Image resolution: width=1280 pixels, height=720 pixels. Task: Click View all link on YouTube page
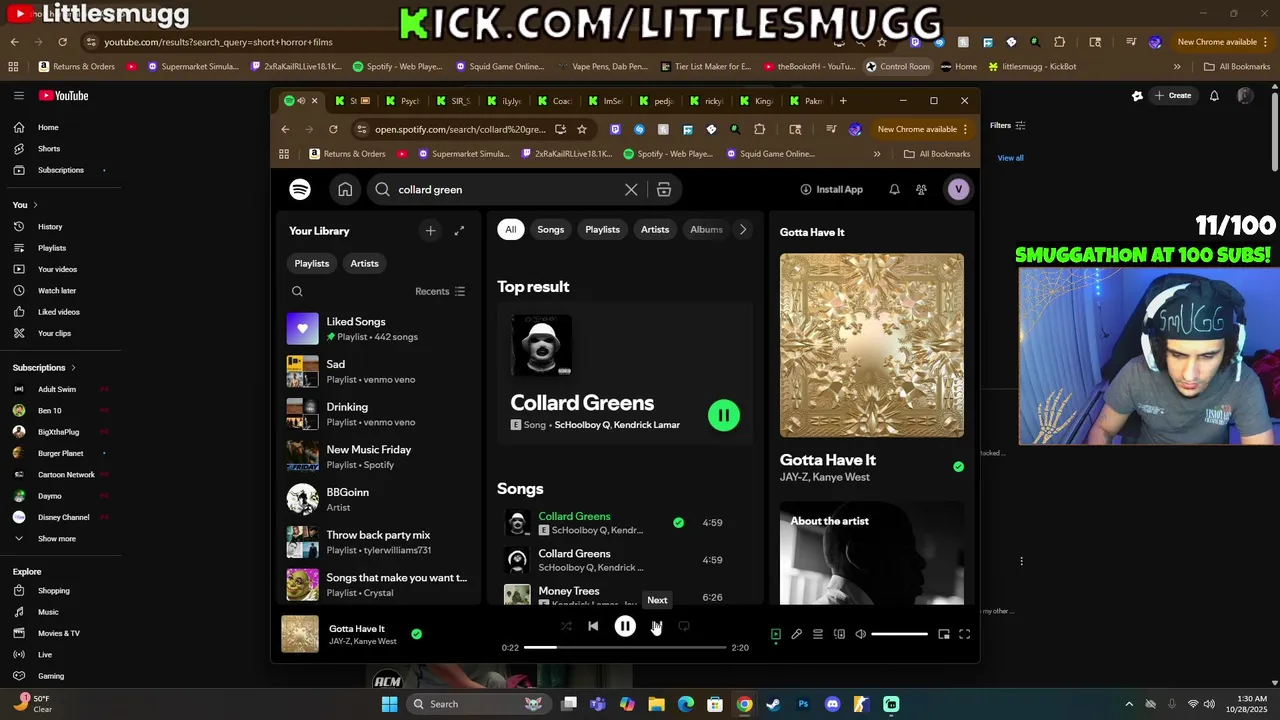[x=1010, y=158]
